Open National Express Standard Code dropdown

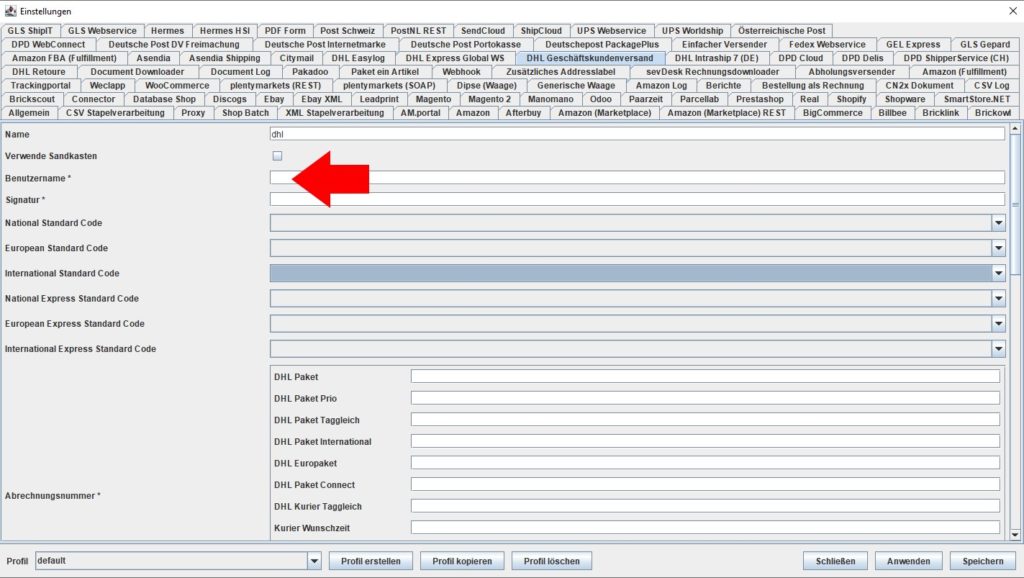tap(998, 298)
